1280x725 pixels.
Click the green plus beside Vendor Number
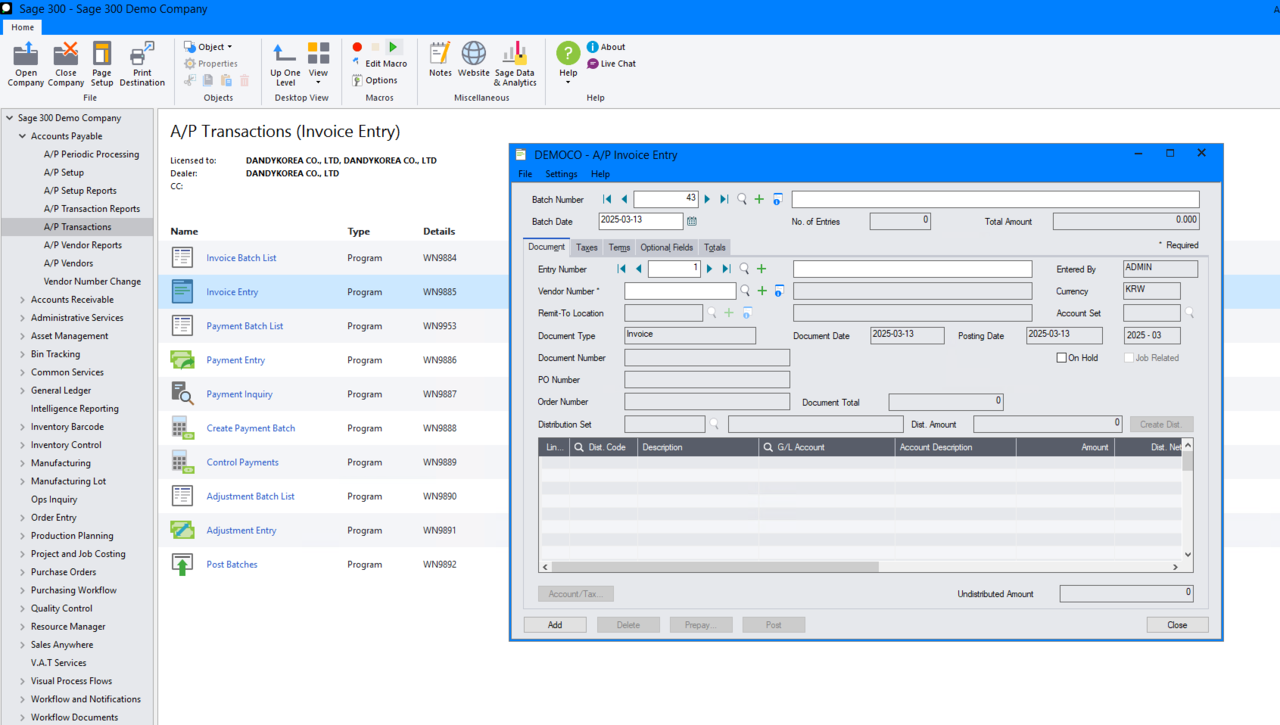(x=762, y=291)
